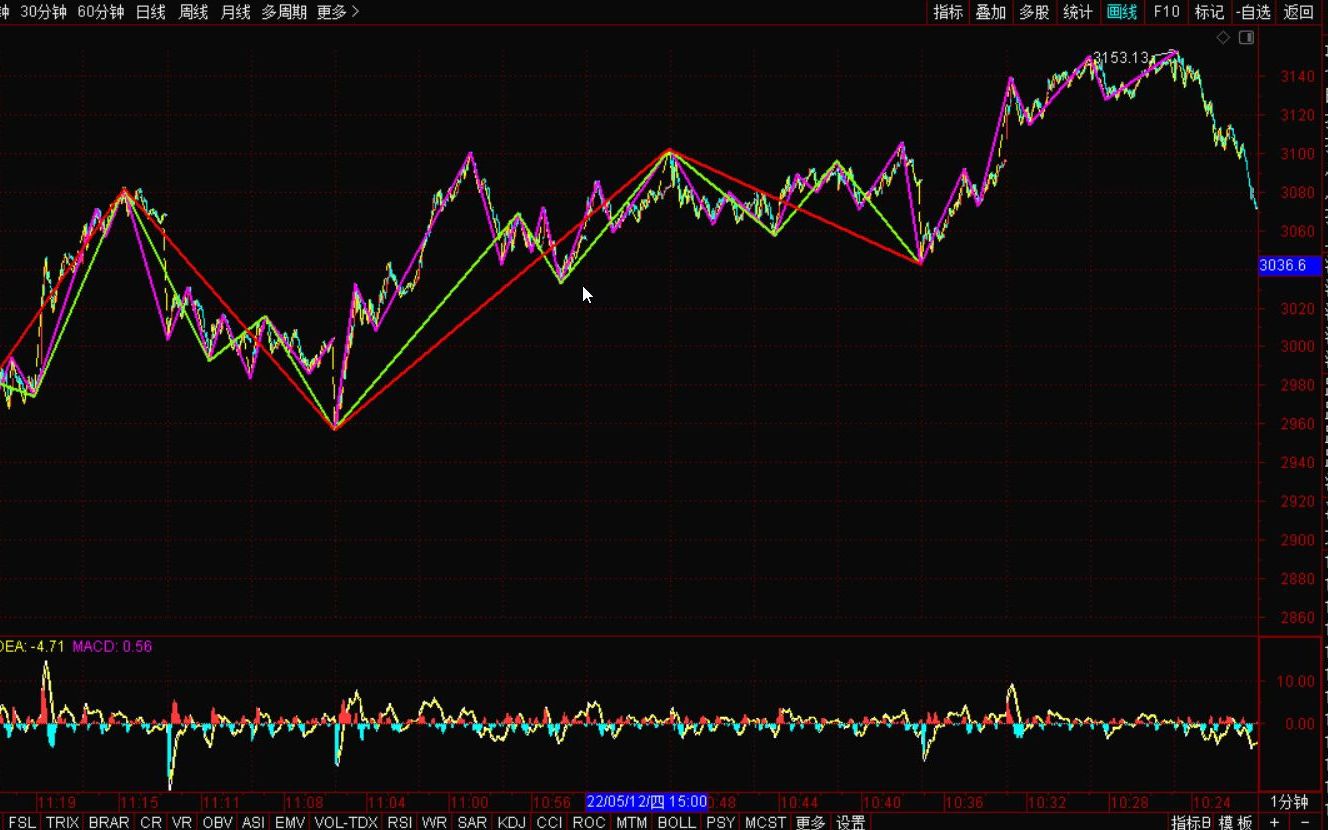The image size is (1328, 830).
Task: Select the VOL-TDX indicator tab
Action: [347, 822]
